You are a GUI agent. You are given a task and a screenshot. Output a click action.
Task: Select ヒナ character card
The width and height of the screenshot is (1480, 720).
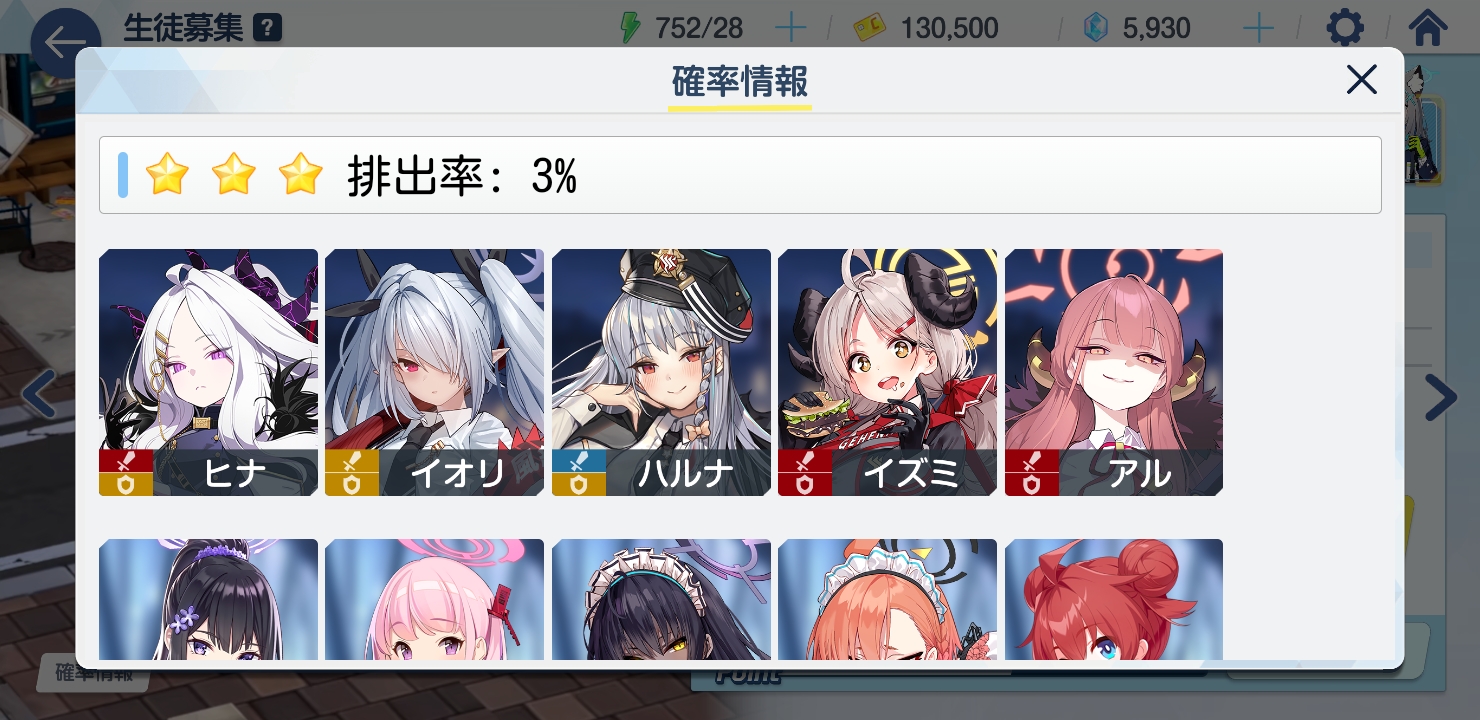[208, 372]
